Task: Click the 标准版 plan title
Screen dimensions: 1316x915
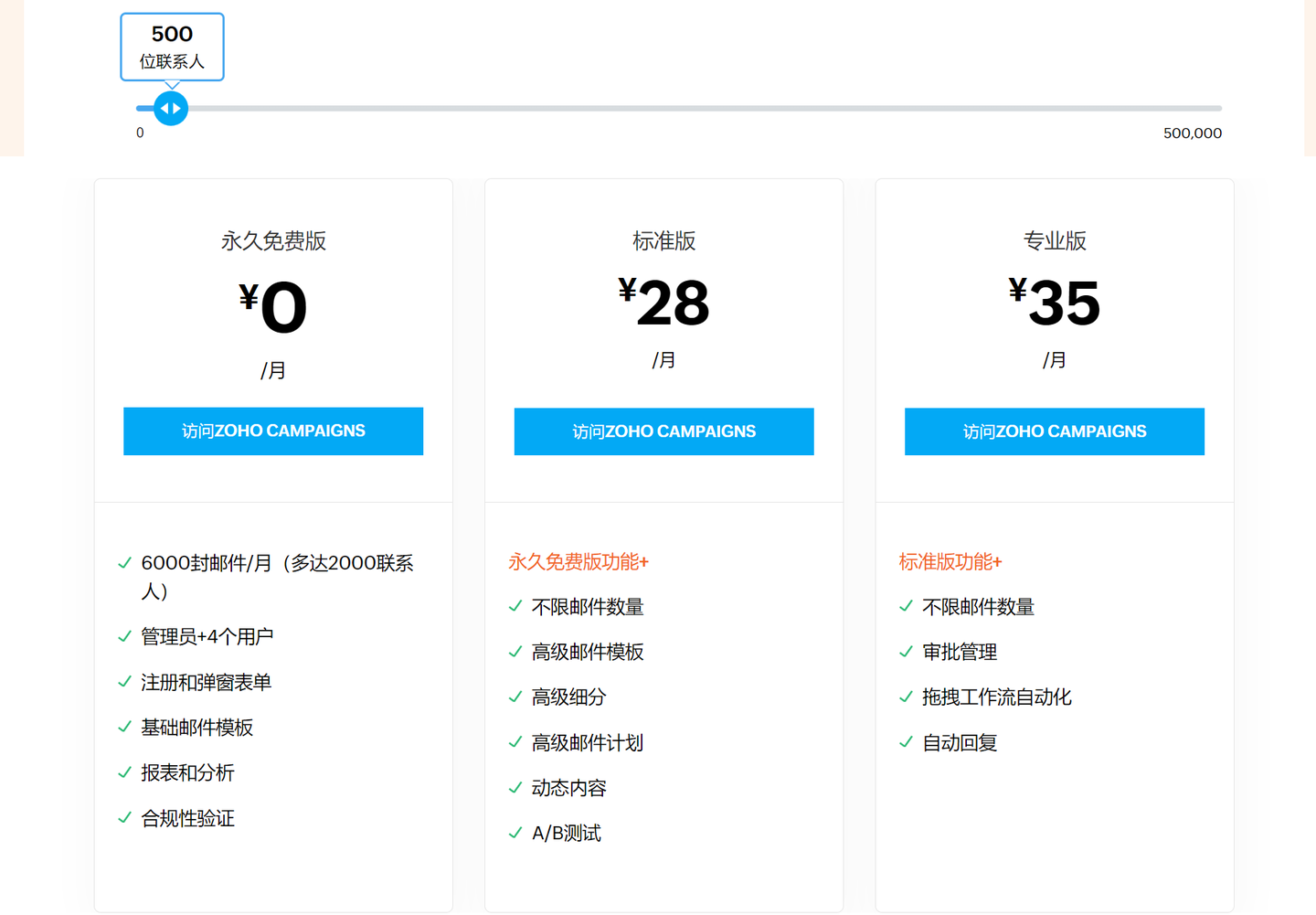Action: (x=663, y=241)
